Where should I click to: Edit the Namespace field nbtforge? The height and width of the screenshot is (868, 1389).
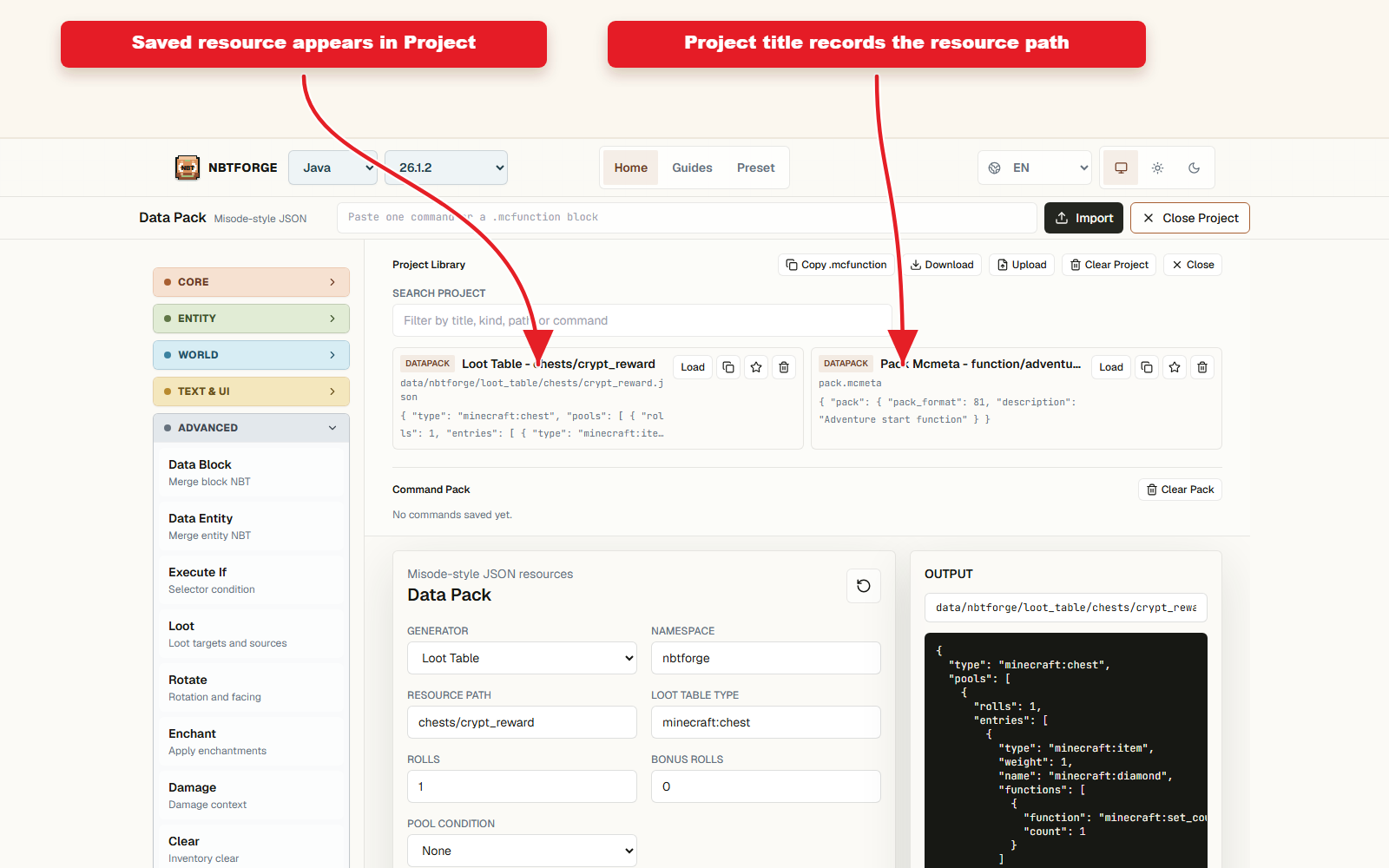tap(766, 658)
